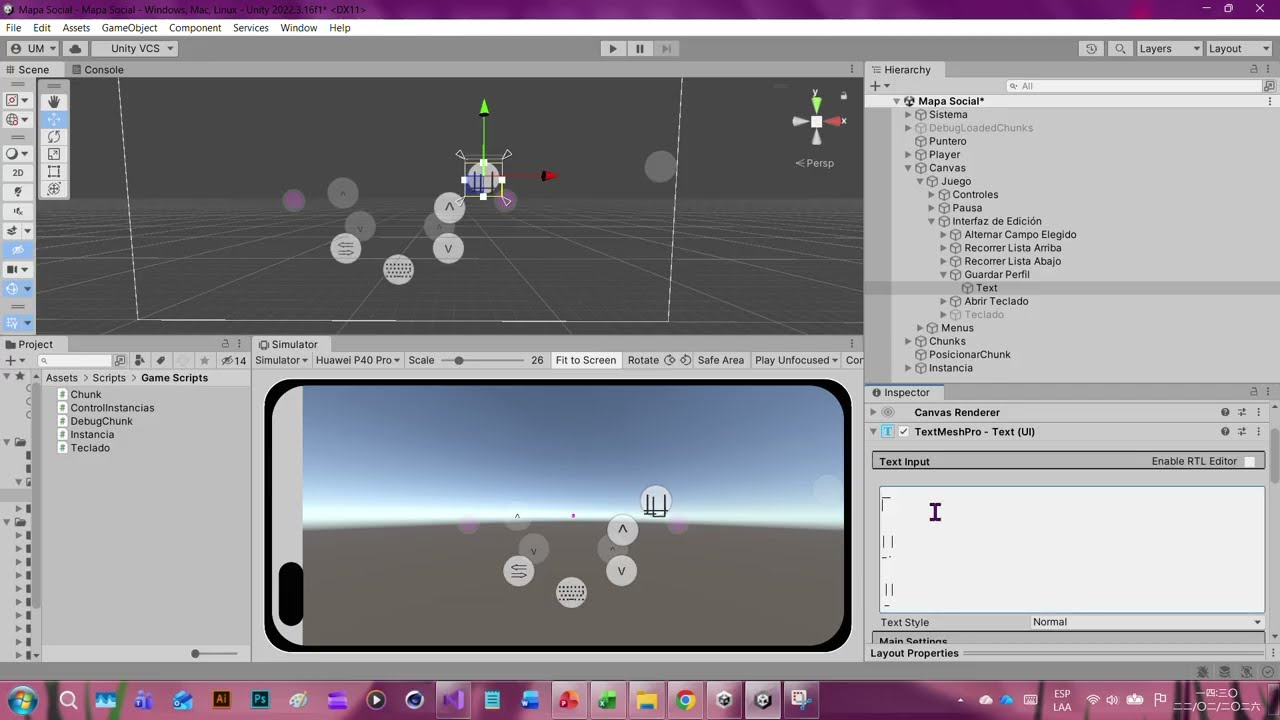
Task: Toggle scene lighting button
Action: 18,191
